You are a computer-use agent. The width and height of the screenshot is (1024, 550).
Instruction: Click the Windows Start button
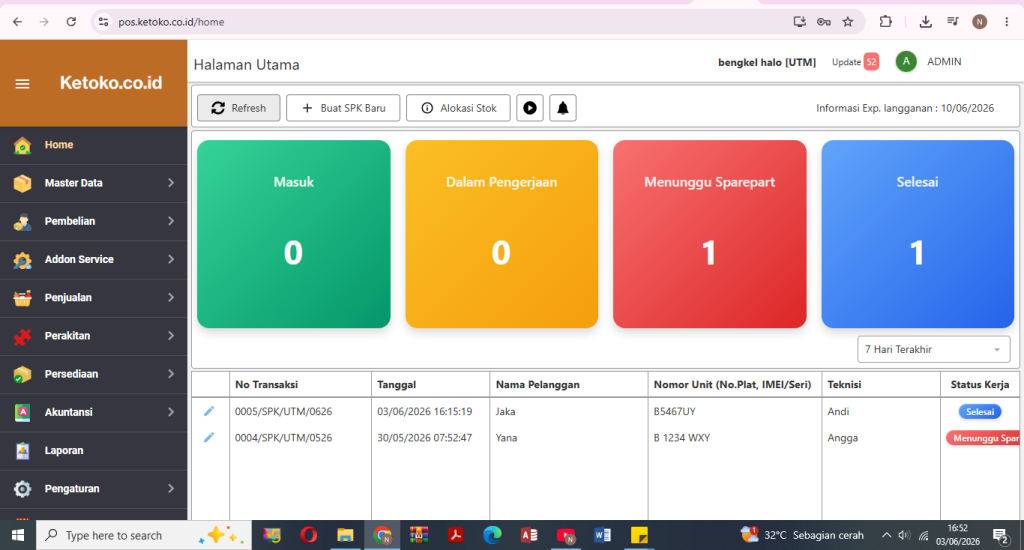18,535
